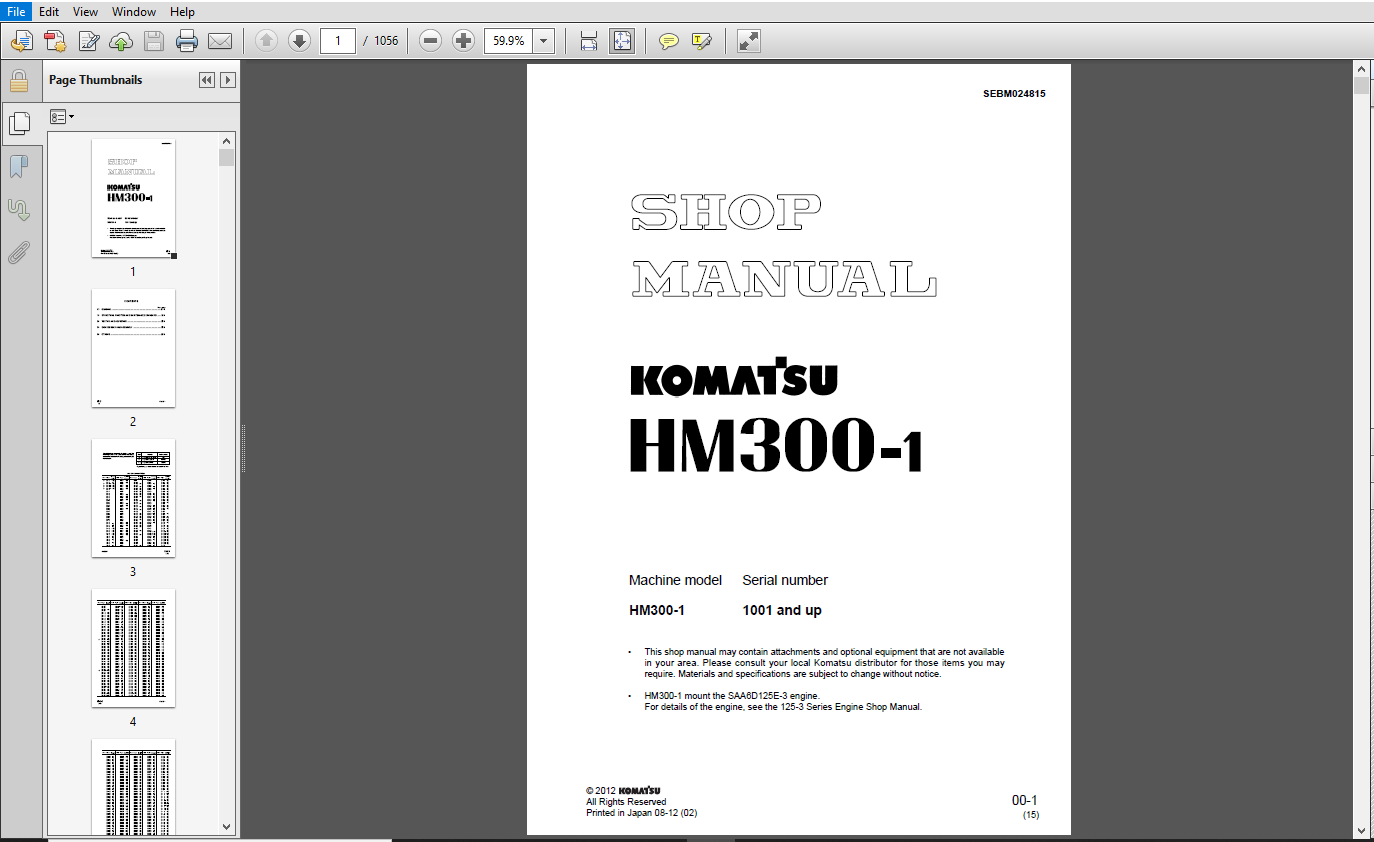Go to previous page with the up arrow

[266, 41]
